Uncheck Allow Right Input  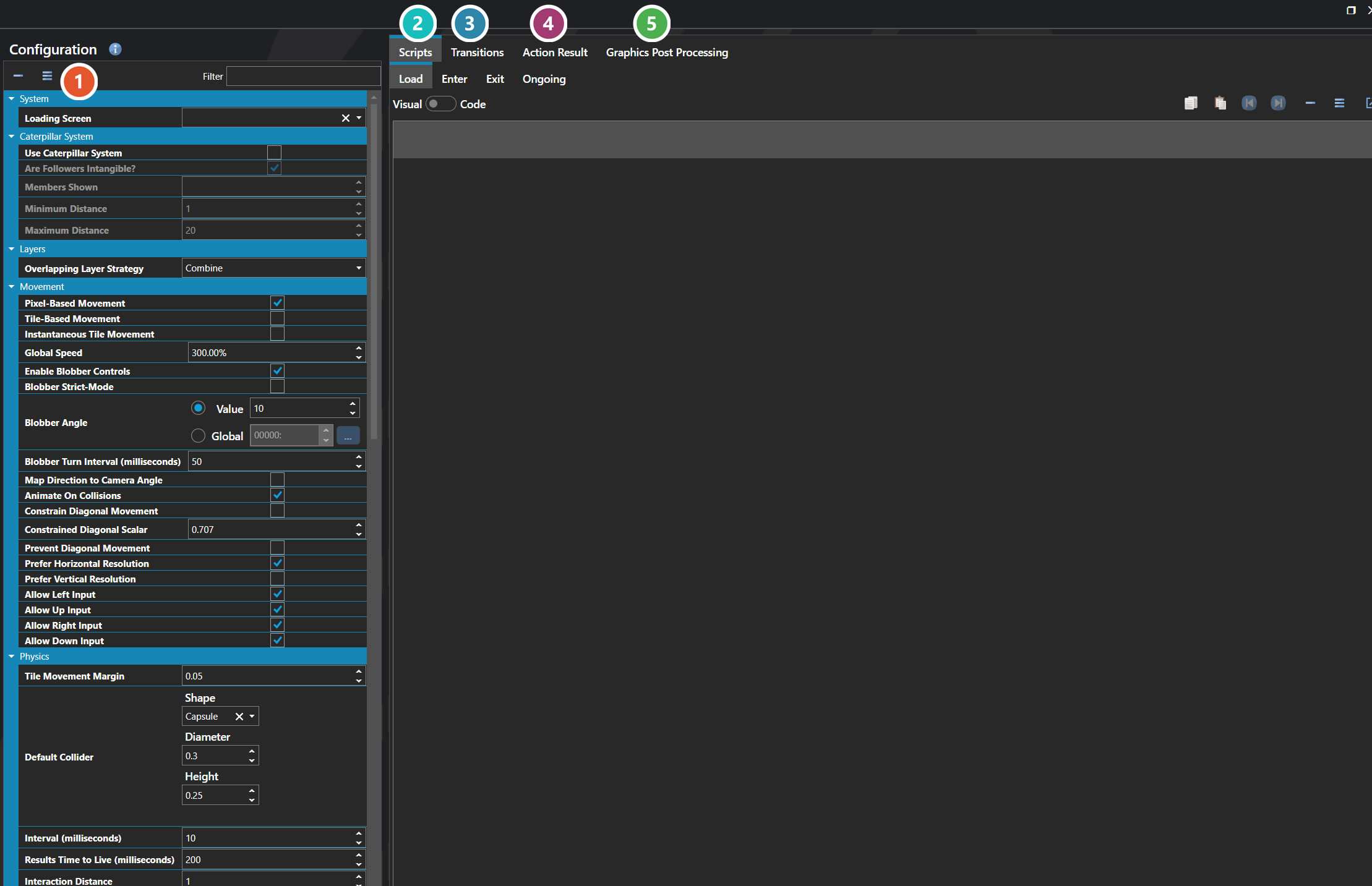[277, 625]
